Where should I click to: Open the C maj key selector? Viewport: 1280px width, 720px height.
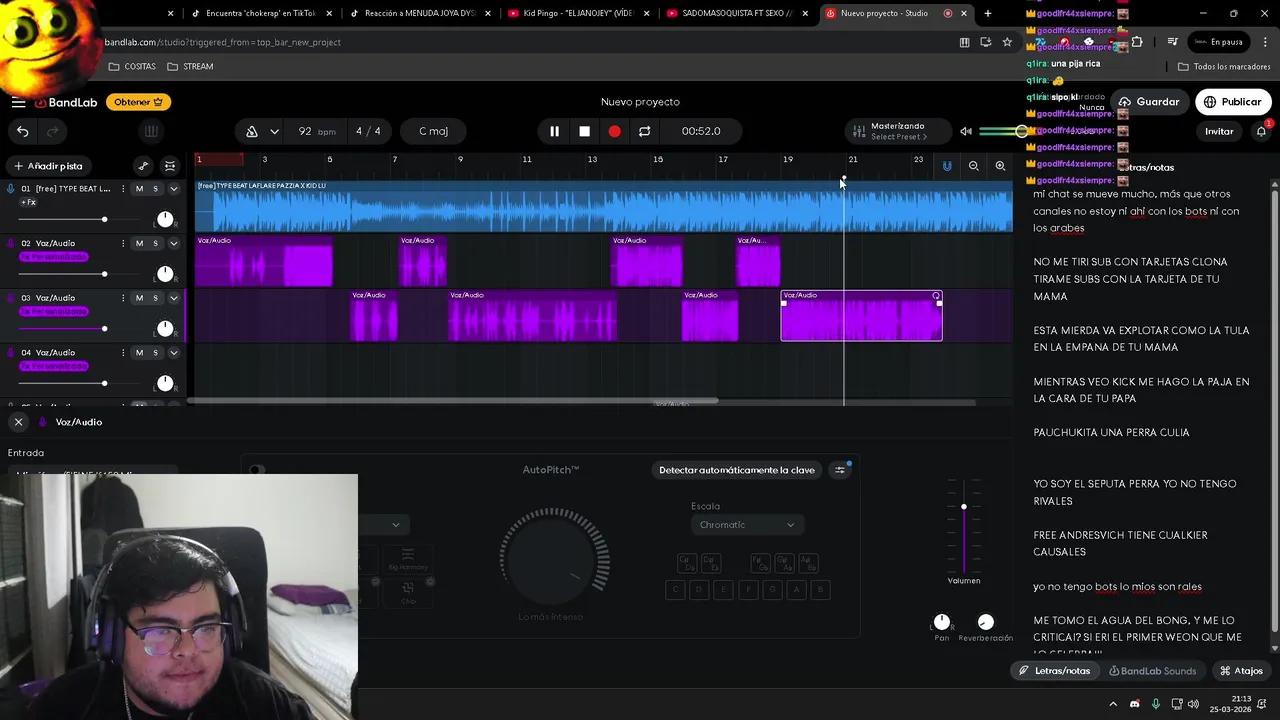click(433, 131)
